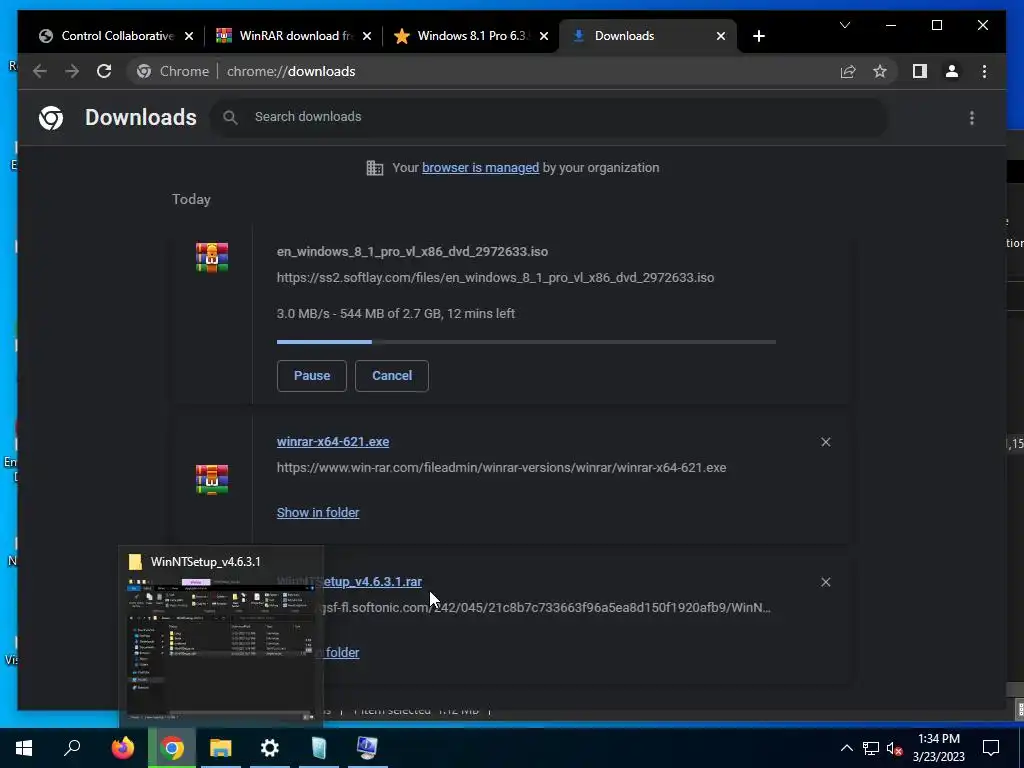Screen dimensions: 1024x768
Task: Close the Windows 8.1 Pro tab
Action: coord(543,37)
